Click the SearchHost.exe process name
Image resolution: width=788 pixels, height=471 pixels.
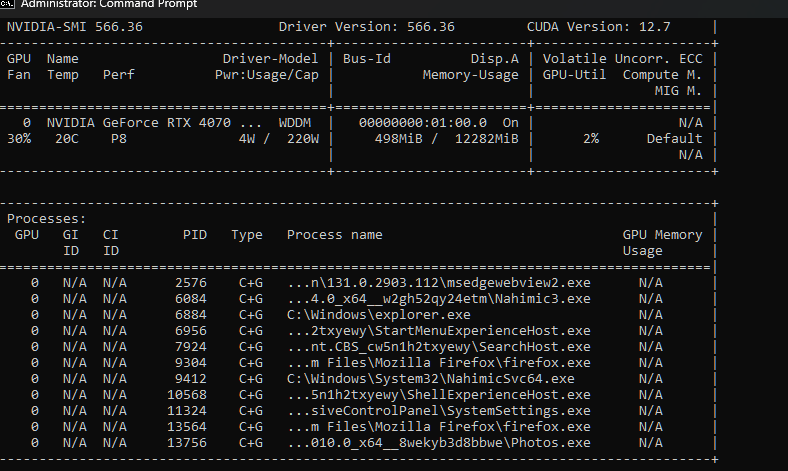[x=439, y=347]
